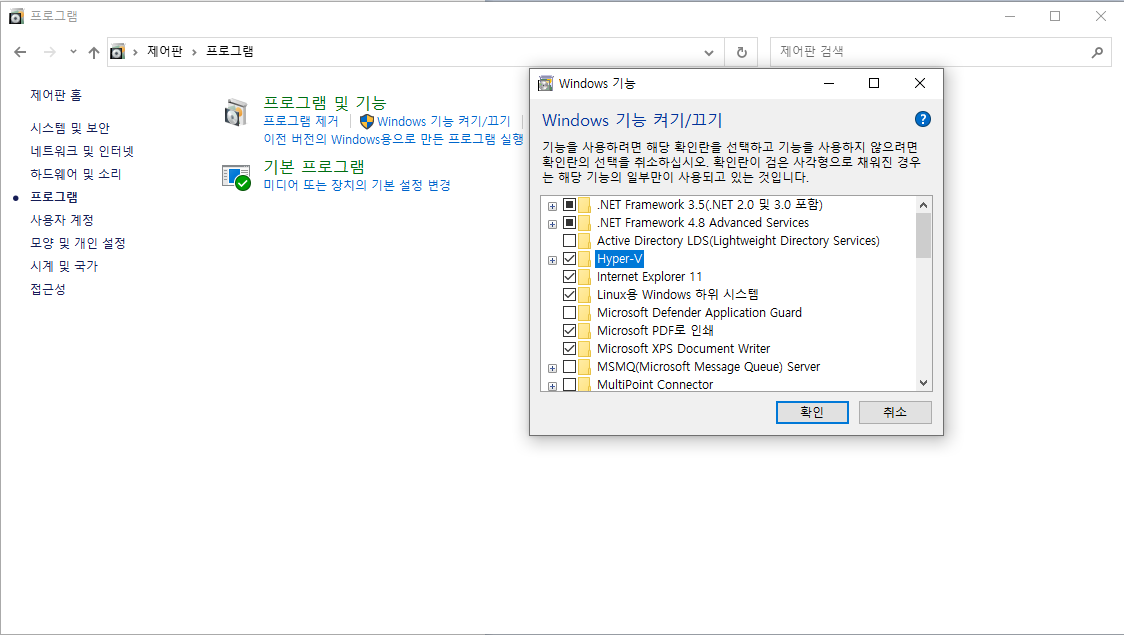Open 시스템 및 보안 category
This screenshot has height=635, width=1124.
point(70,128)
